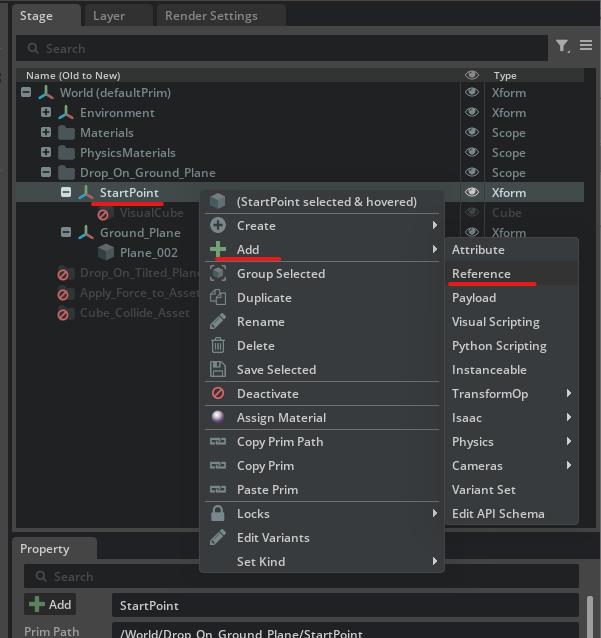The width and height of the screenshot is (601, 638).
Task: Click the Assign Material sphere icon
Action: [x=217, y=418]
